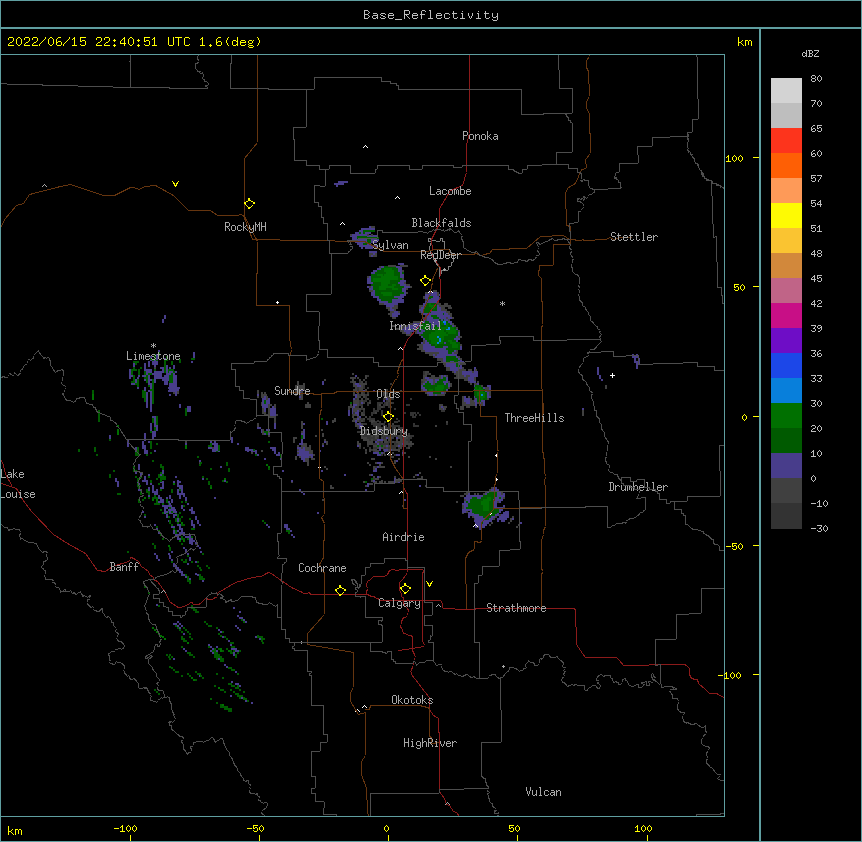Click the Base_Reflectivity title text
The height and width of the screenshot is (842, 862).
click(431, 15)
